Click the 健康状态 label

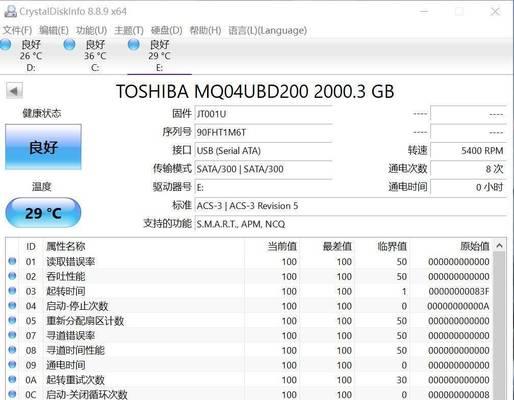(42, 113)
